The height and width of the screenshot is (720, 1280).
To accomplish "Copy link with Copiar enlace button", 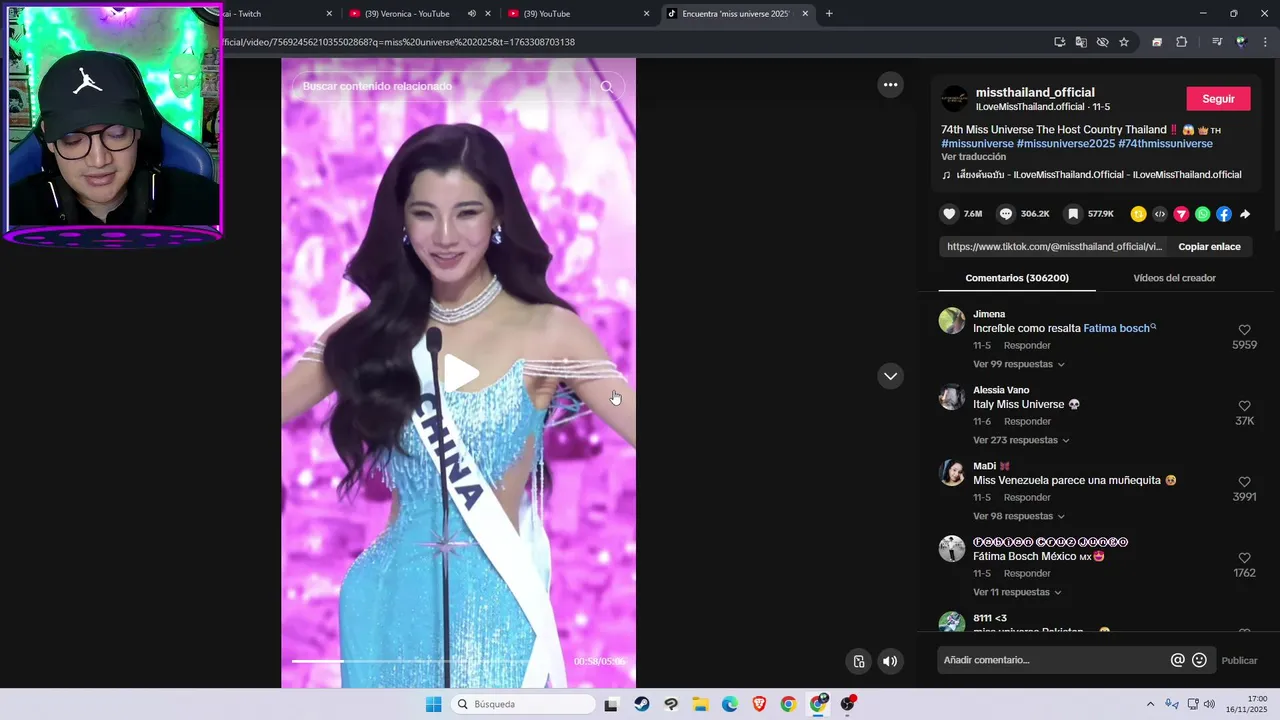I will tap(1209, 247).
